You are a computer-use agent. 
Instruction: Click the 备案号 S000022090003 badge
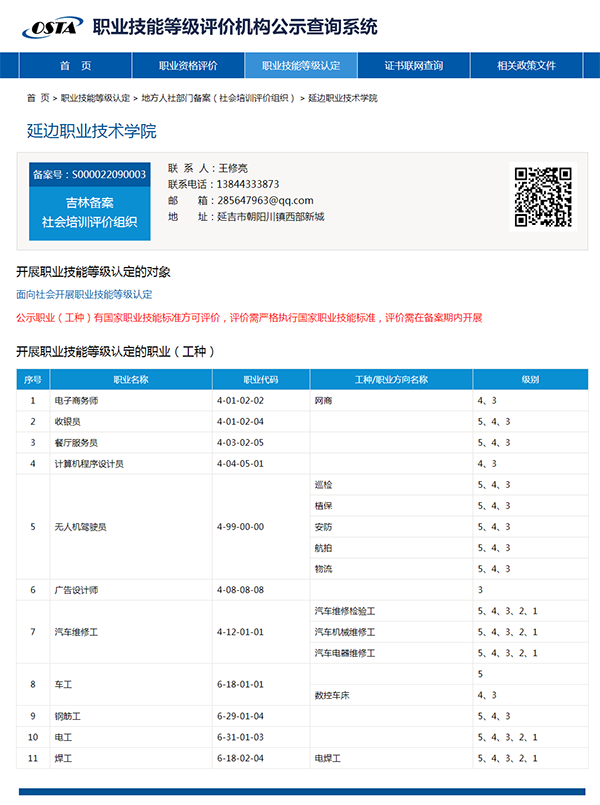(x=89, y=175)
